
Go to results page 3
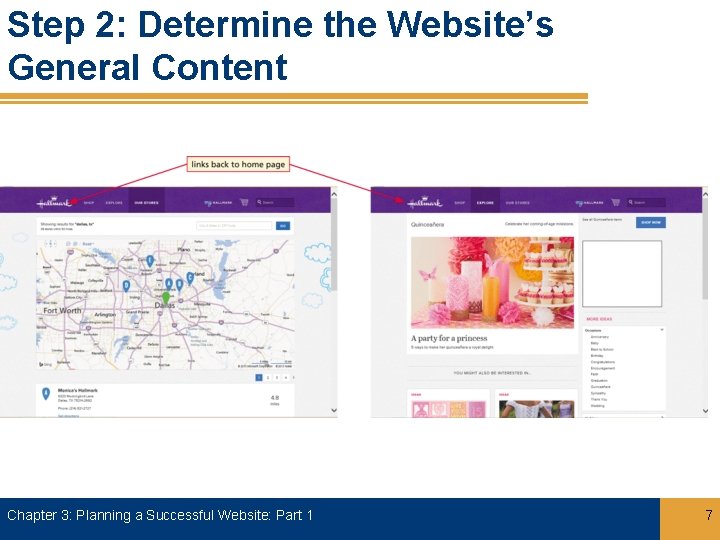[277, 377]
